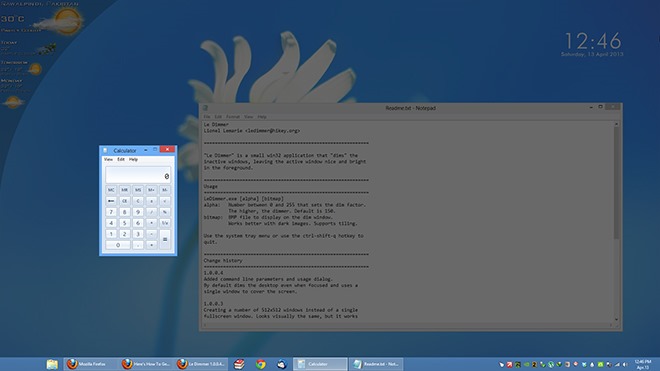Click the square root button
Image resolution: width=660 pixels, height=371 pixels.
pyautogui.click(x=165, y=201)
